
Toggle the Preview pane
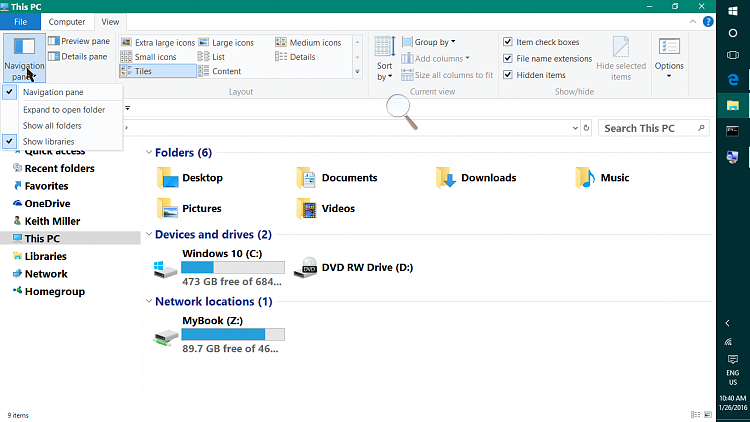(79, 41)
